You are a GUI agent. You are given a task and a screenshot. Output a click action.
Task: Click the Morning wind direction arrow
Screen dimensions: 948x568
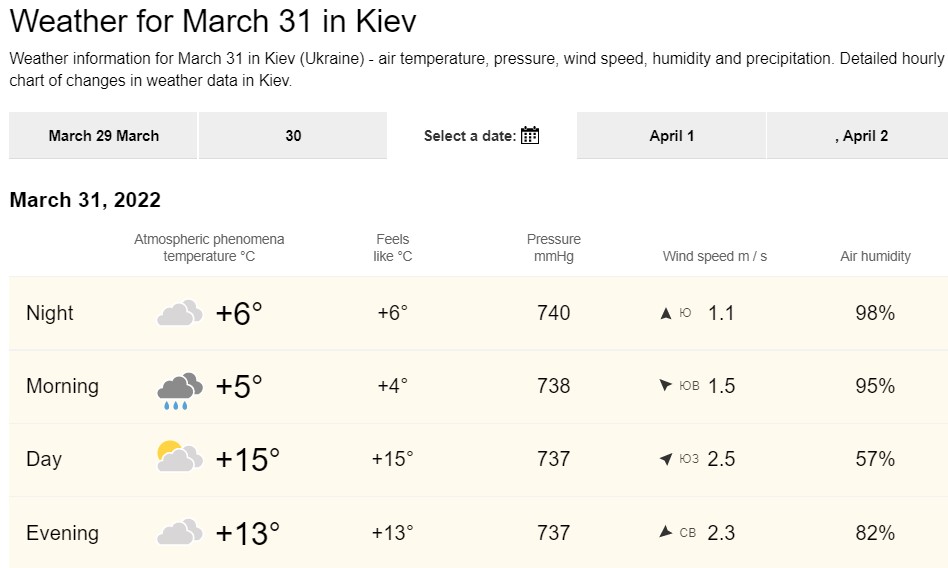click(x=666, y=386)
